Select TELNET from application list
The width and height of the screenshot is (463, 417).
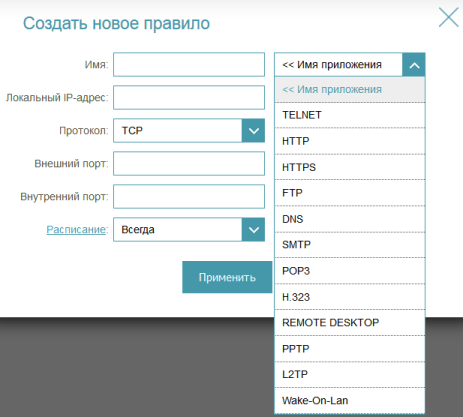(350, 115)
